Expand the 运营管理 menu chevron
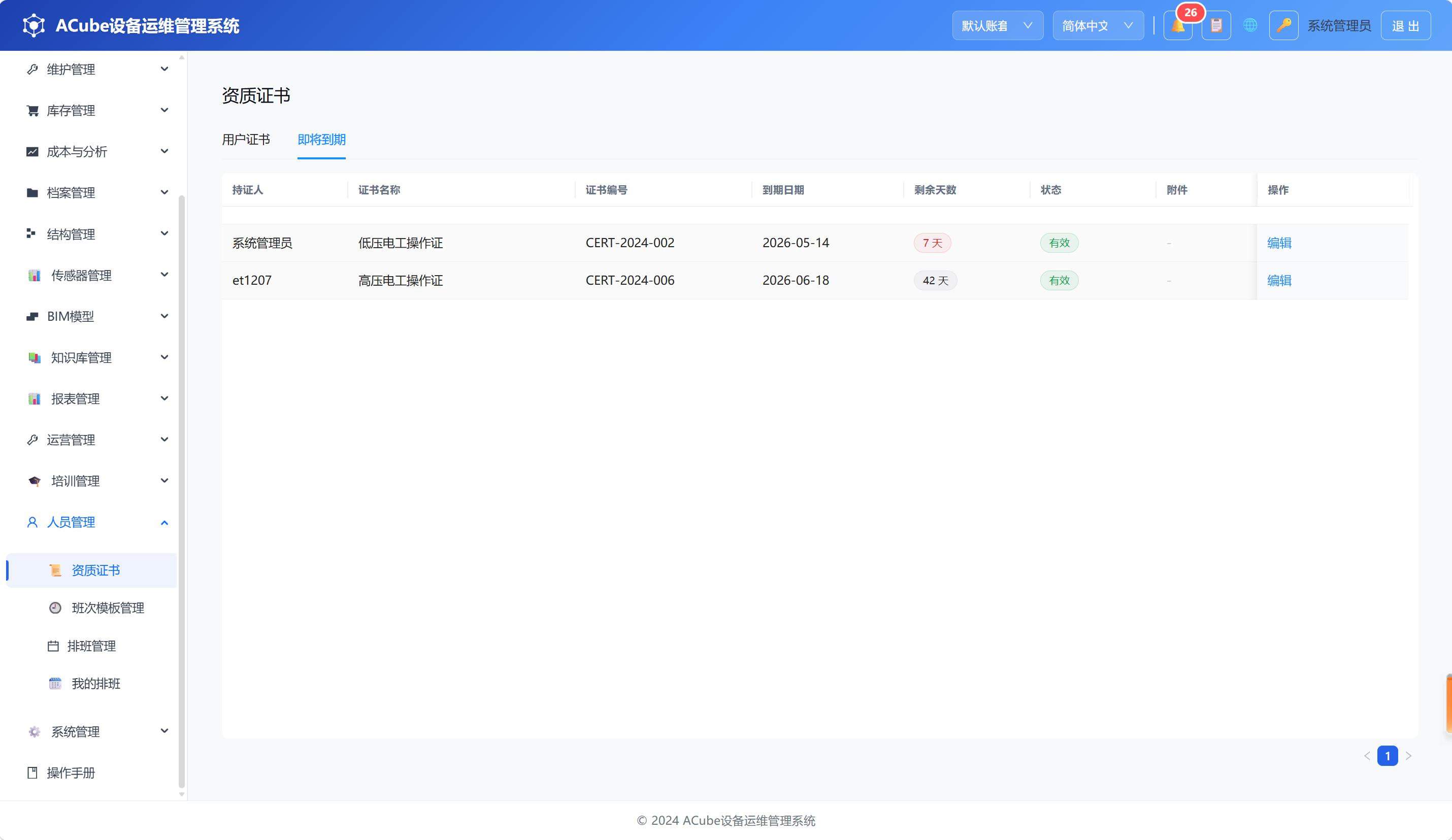This screenshot has height=840, width=1452. pos(164,440)
